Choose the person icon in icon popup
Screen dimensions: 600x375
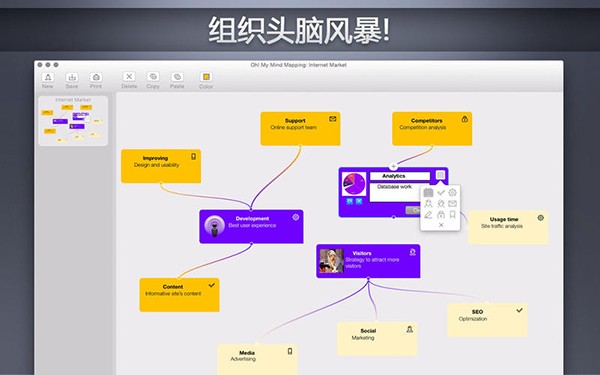coord(429,204)
